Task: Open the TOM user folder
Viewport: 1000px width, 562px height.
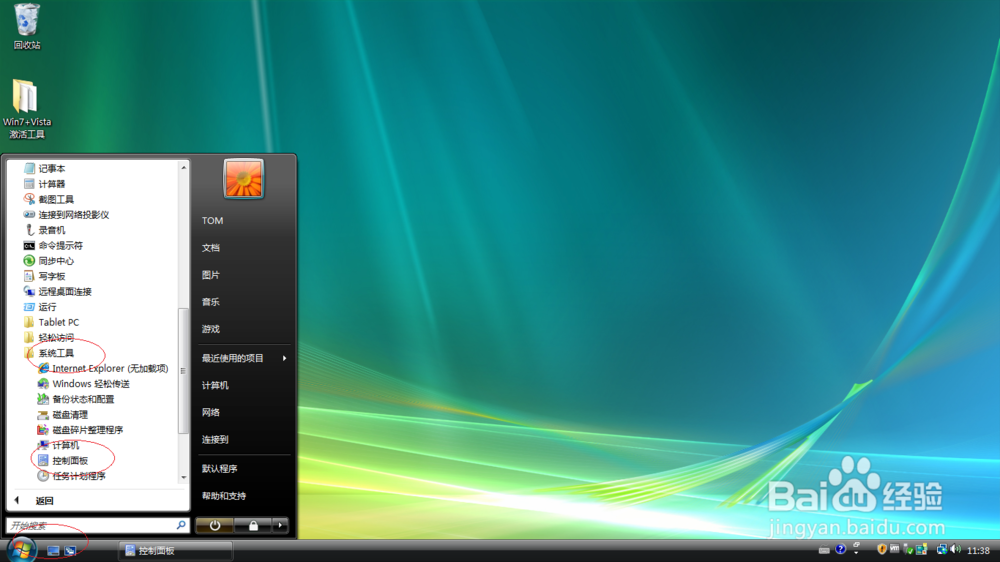Action: (212, 221)
